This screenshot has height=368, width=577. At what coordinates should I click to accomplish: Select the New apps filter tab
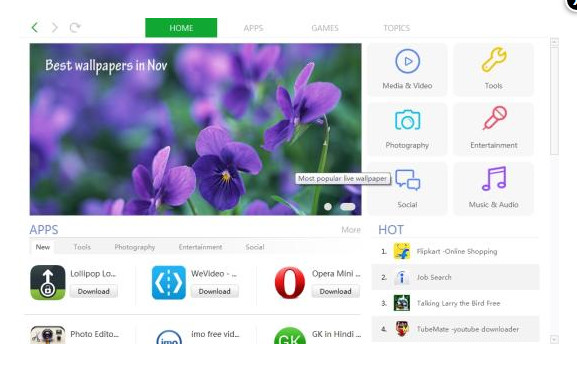[43, 247]
